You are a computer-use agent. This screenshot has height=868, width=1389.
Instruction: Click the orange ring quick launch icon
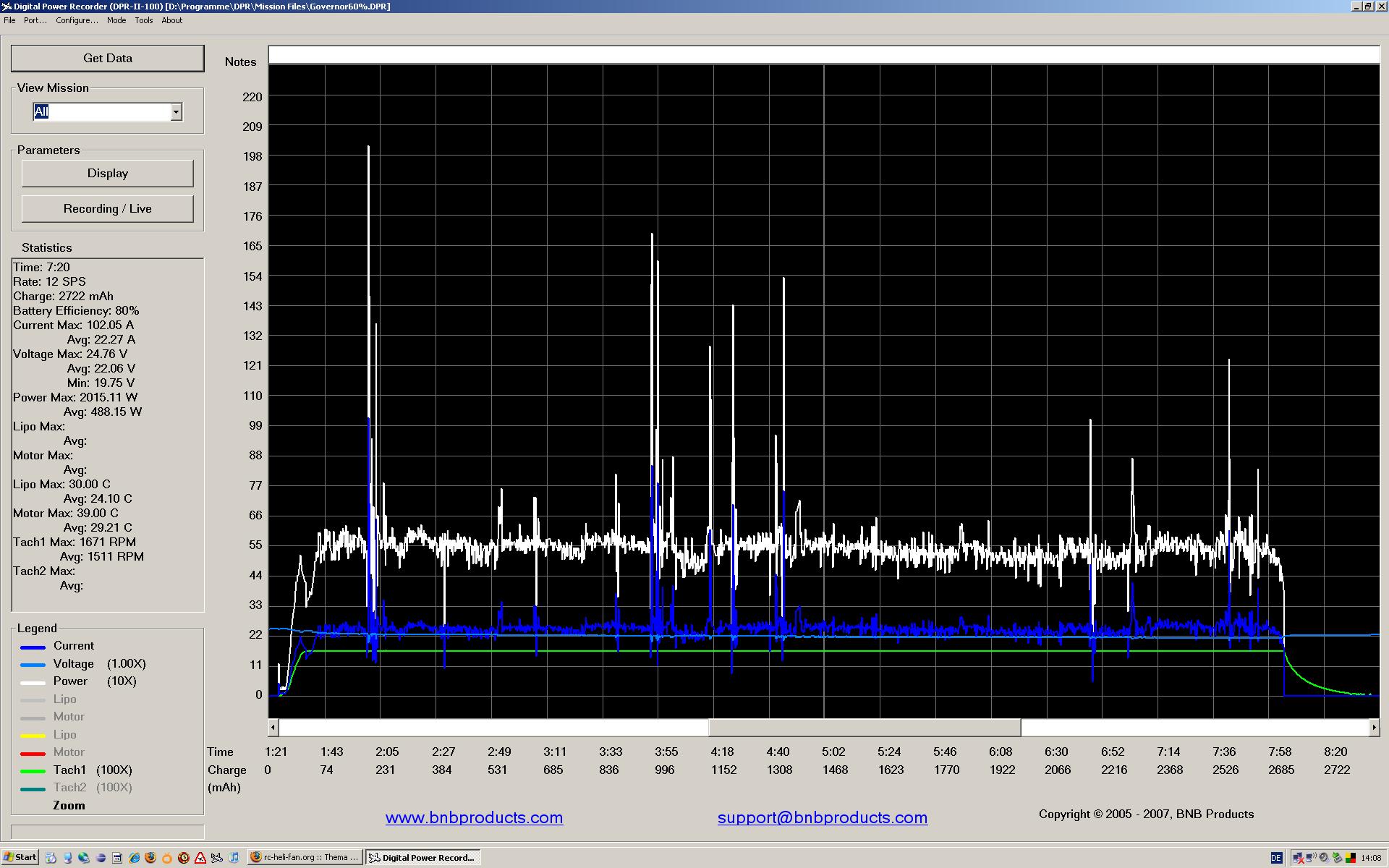click(167, 857)
